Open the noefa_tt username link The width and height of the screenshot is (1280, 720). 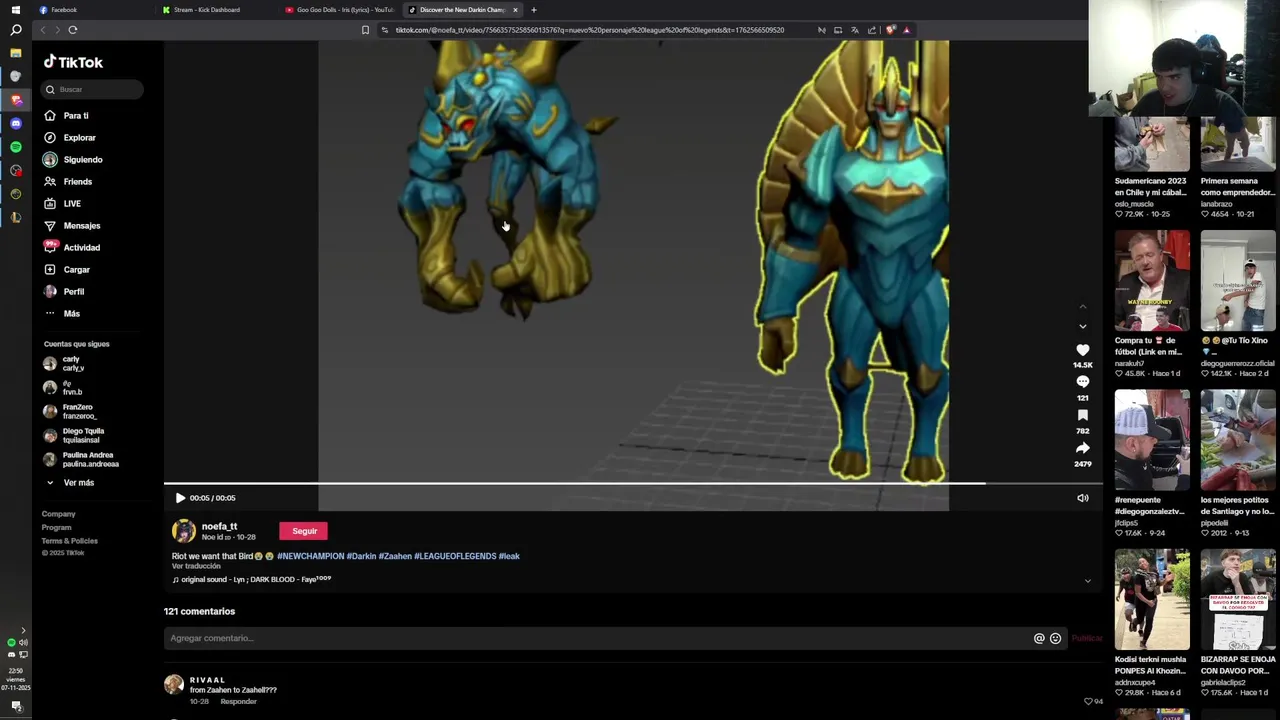[x=219, y=526]
